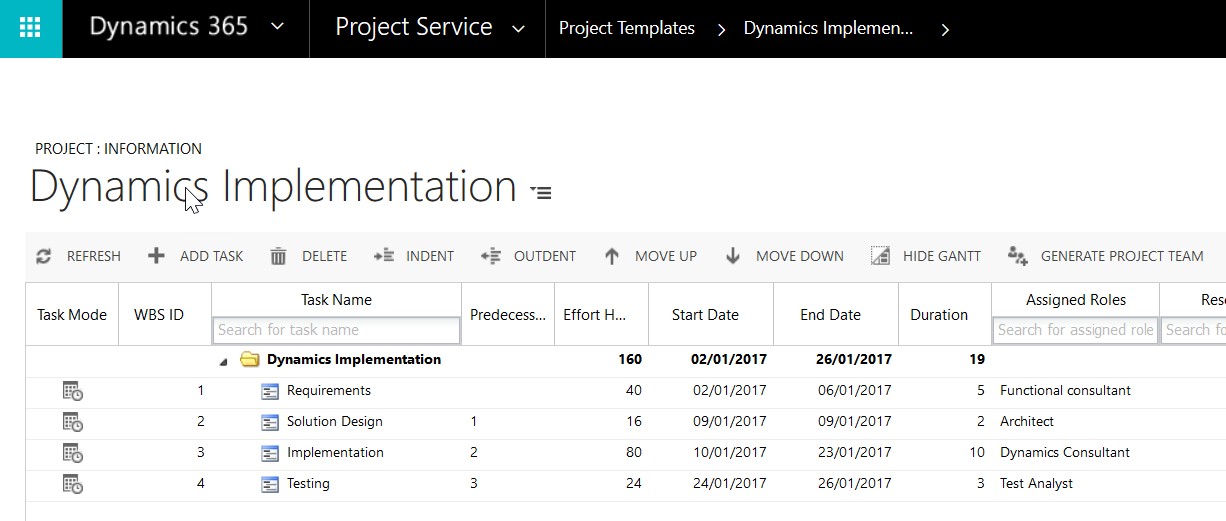1226x521 pixels.
Task: Click the Functional consultant role cell
Action: 1066,390
